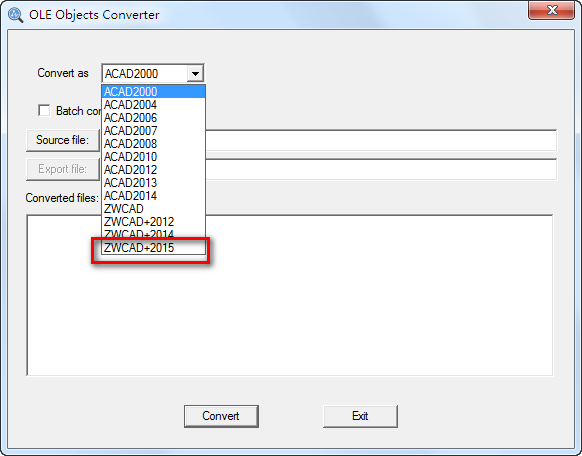Select ACAD2006 in the dropdown list
Viewport: 582px width, 456px height.
(153, 118)
